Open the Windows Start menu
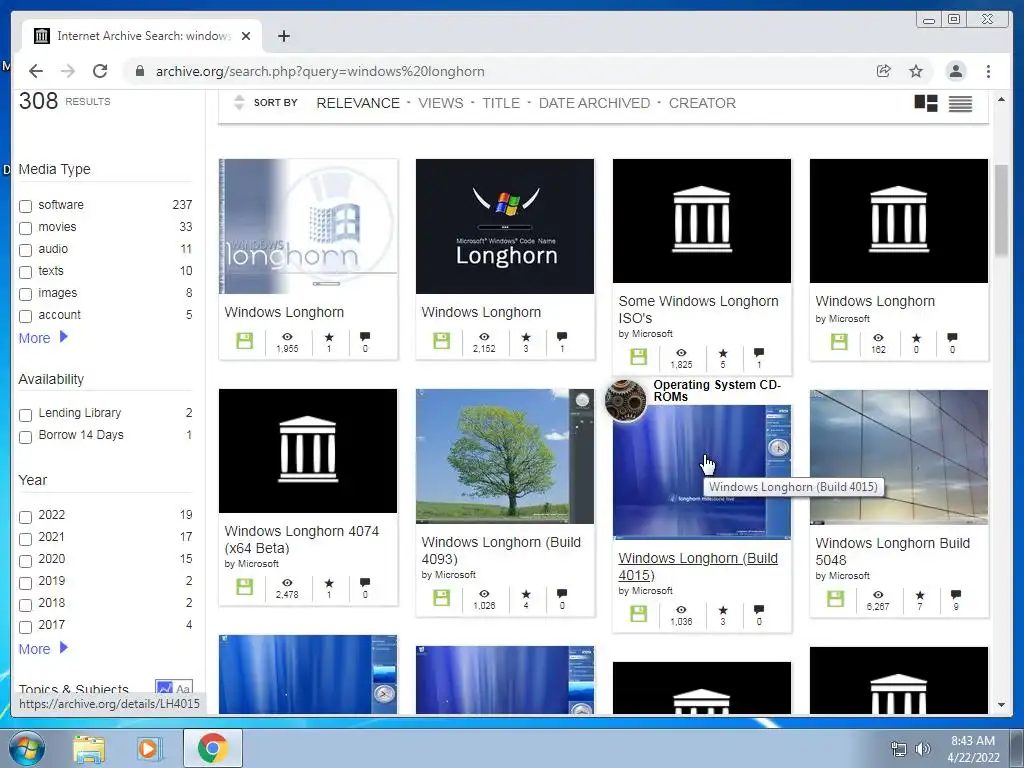1024x768 pixels. pyautogui.click(x=27, y=748)
